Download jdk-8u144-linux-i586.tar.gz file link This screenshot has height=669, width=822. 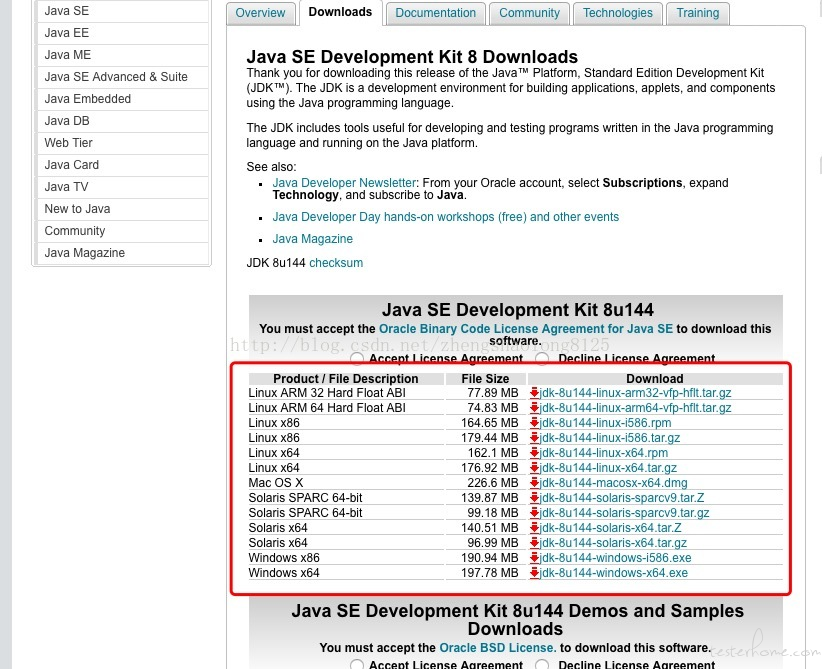pyautogui.click(x=610, y=438)
